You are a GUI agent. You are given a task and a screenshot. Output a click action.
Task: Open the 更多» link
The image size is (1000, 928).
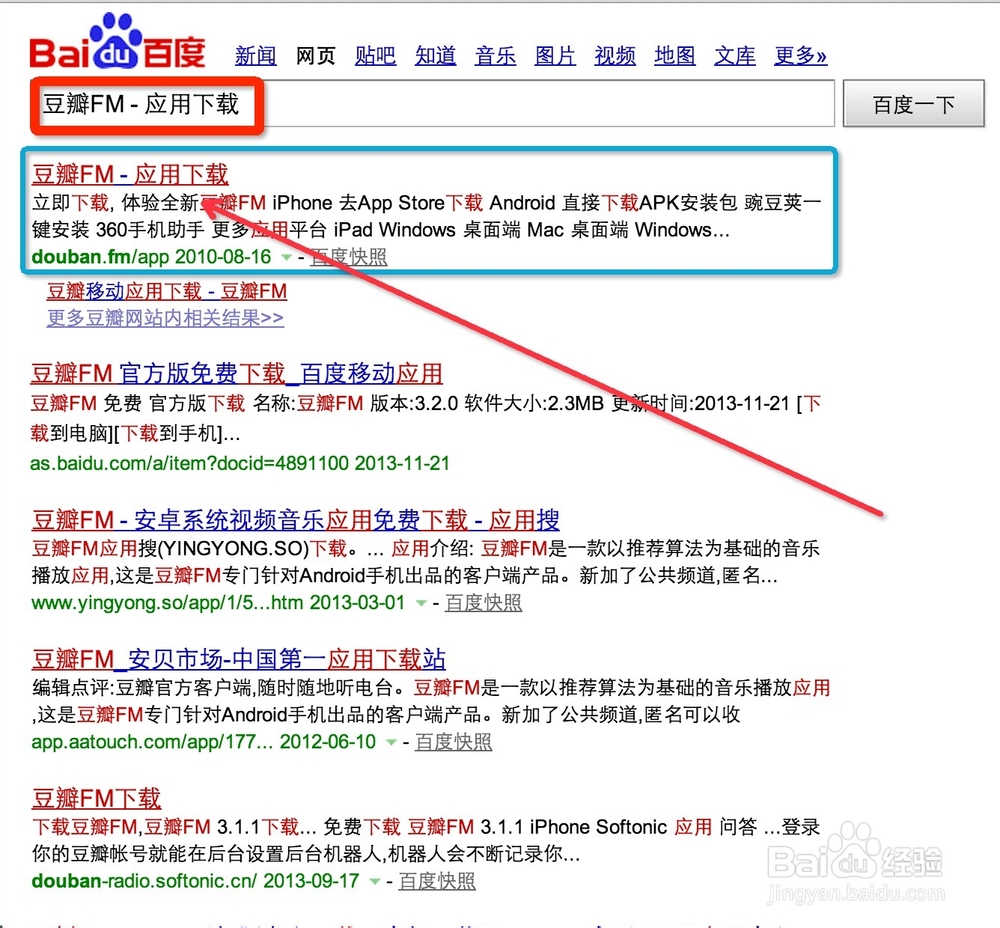800,56
